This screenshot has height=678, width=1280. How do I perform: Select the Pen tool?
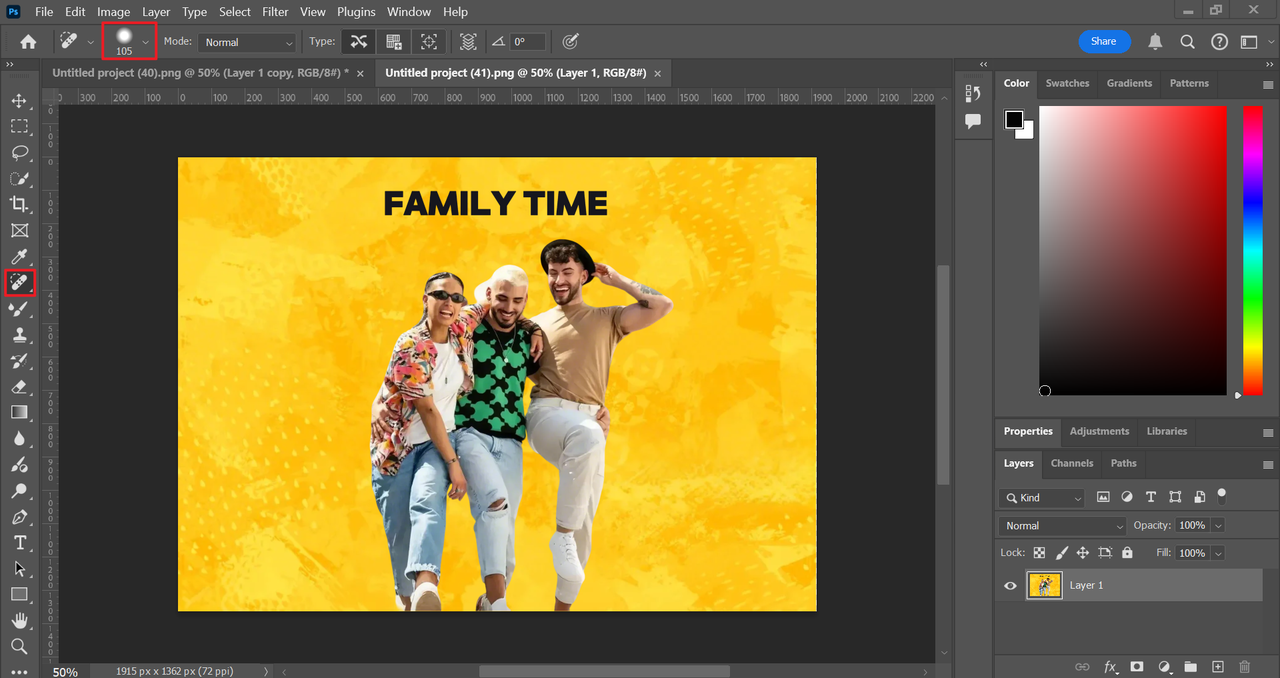[x=19, y=517]
